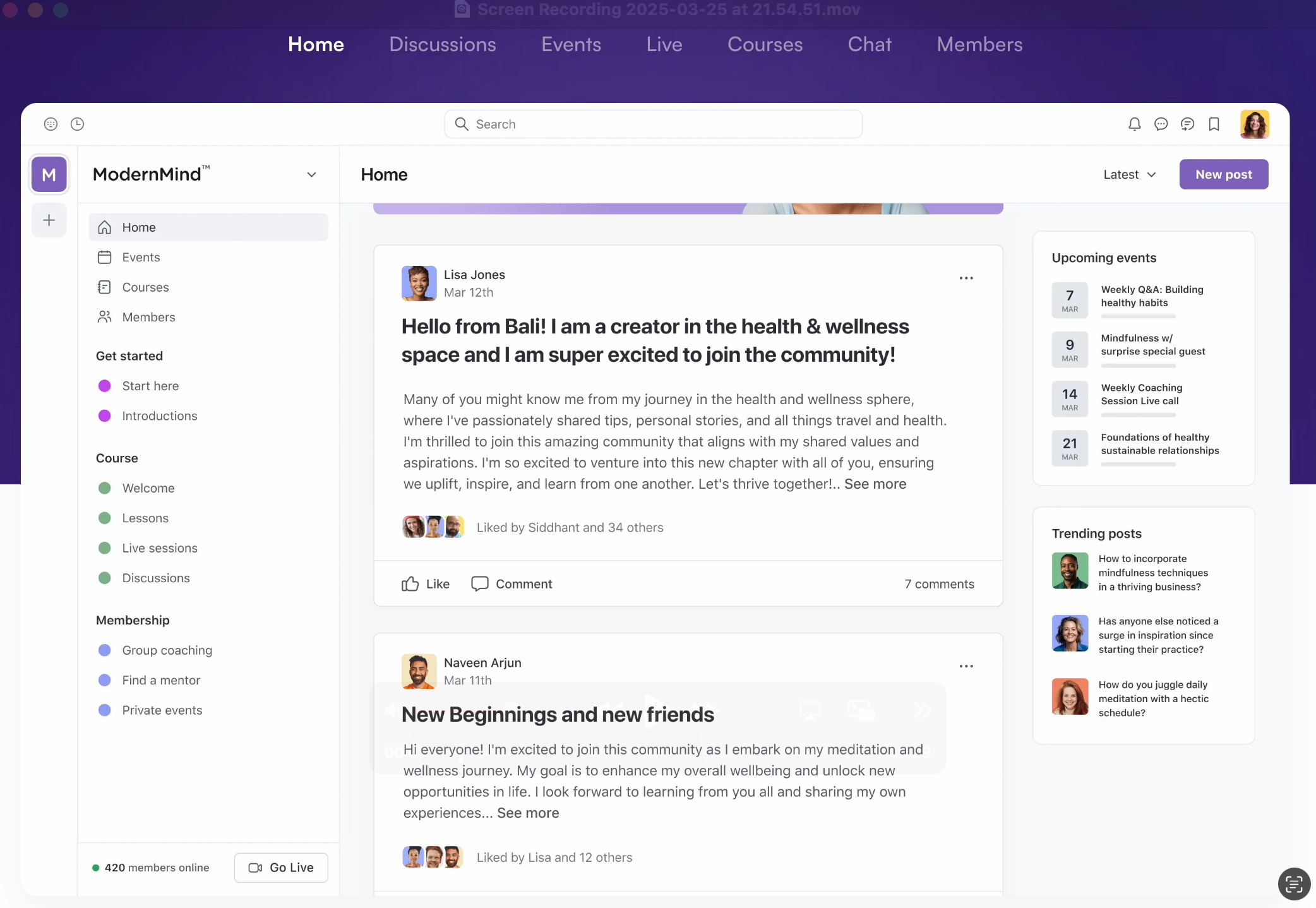Screen dimensions: 1316x908
Task: Click the clock history icon
Action: (77, 124)
